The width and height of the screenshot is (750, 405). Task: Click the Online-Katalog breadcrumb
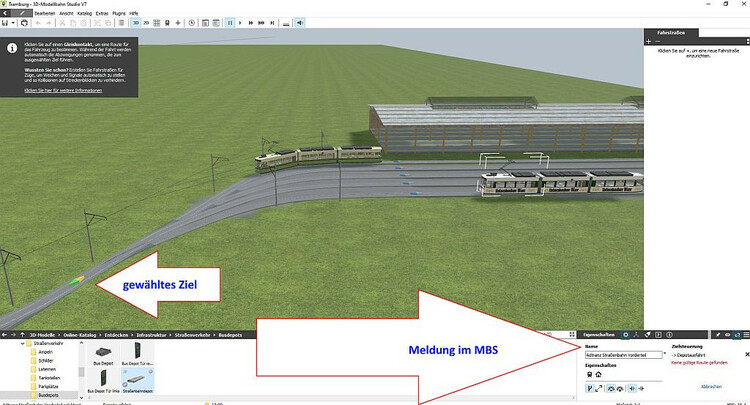pos(80,335)
